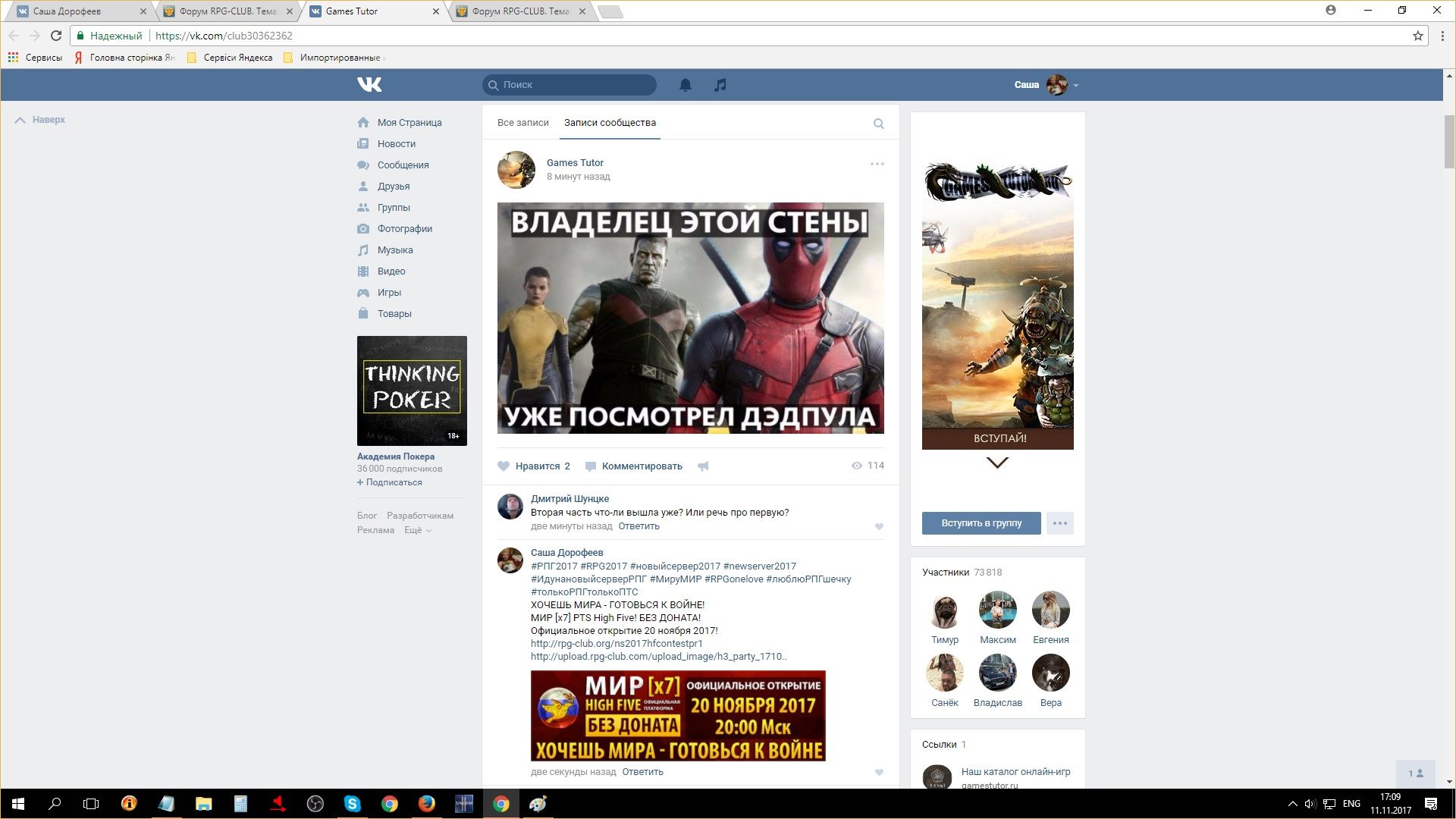This screenshot has width=1456, height=819.
Task: Bookmark page with star icon
Action: click(1417, 36)
